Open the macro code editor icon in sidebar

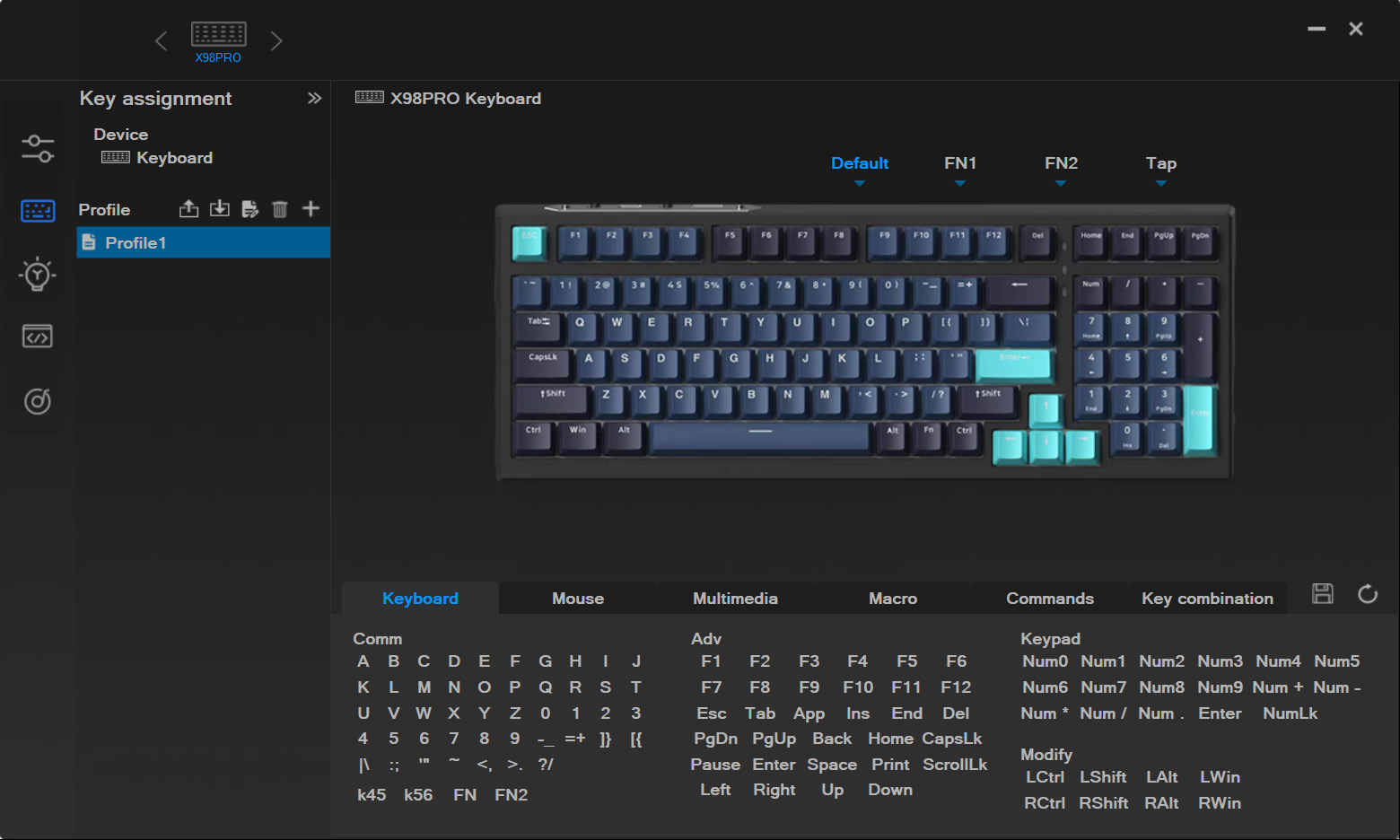coord(38,337)
